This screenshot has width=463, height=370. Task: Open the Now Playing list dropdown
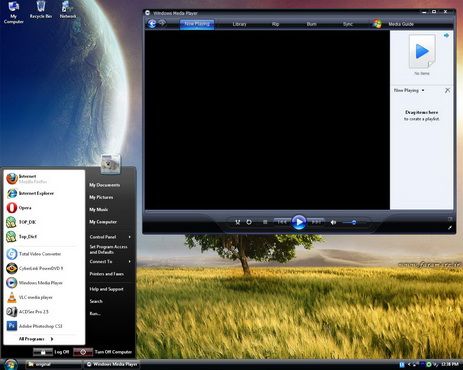pyautogui.click(x=409, y=90)
